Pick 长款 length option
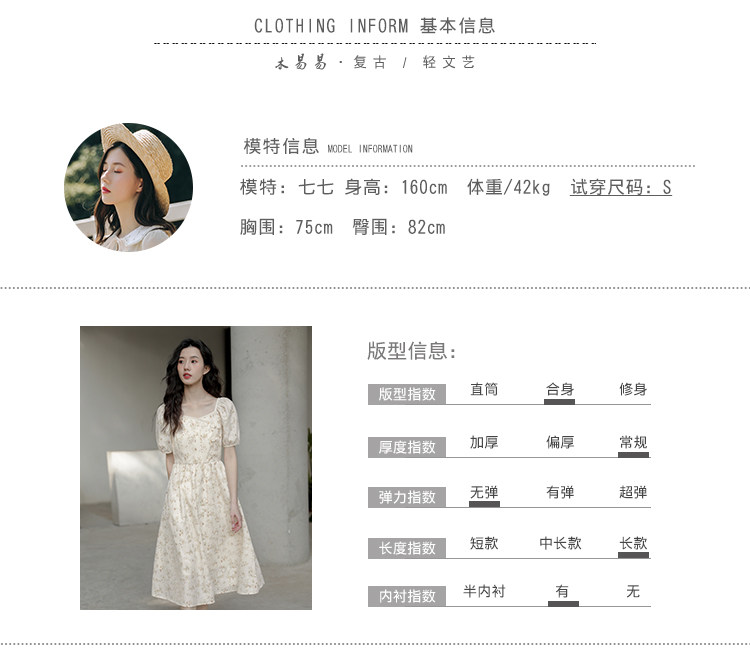 click(x=633, y=543)
